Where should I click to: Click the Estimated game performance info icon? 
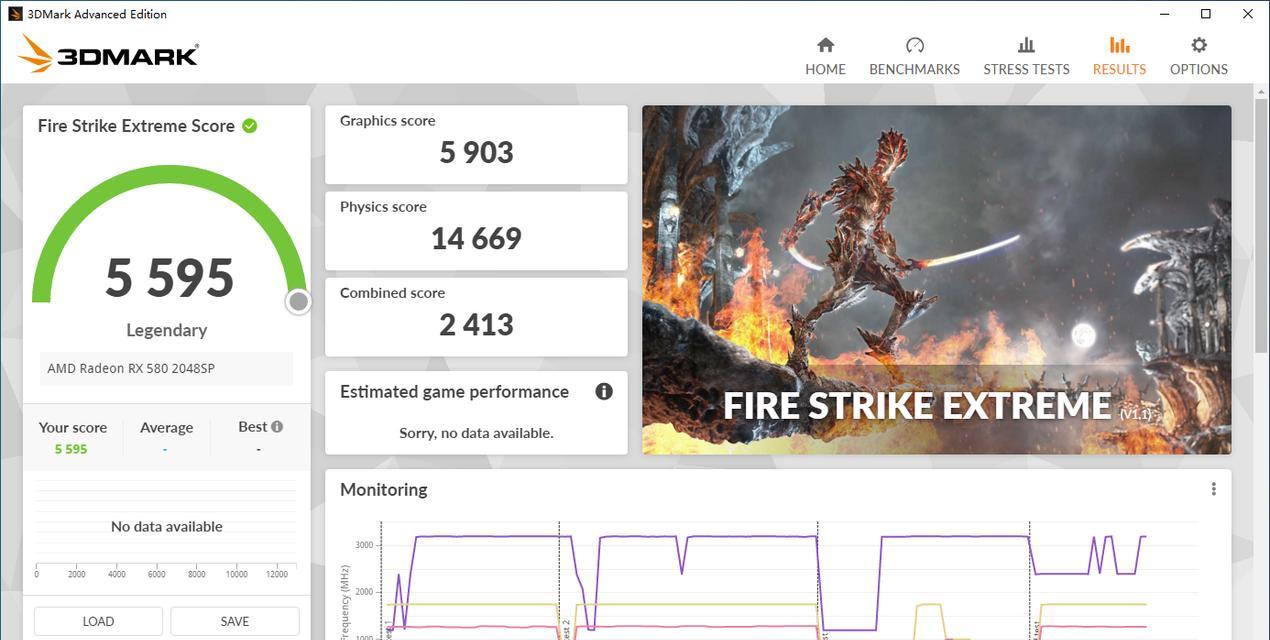604,392
